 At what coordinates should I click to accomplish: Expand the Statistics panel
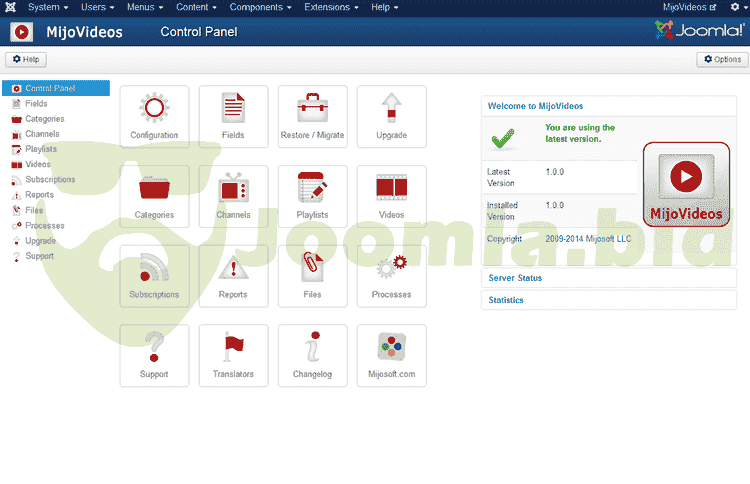point(506,300)
